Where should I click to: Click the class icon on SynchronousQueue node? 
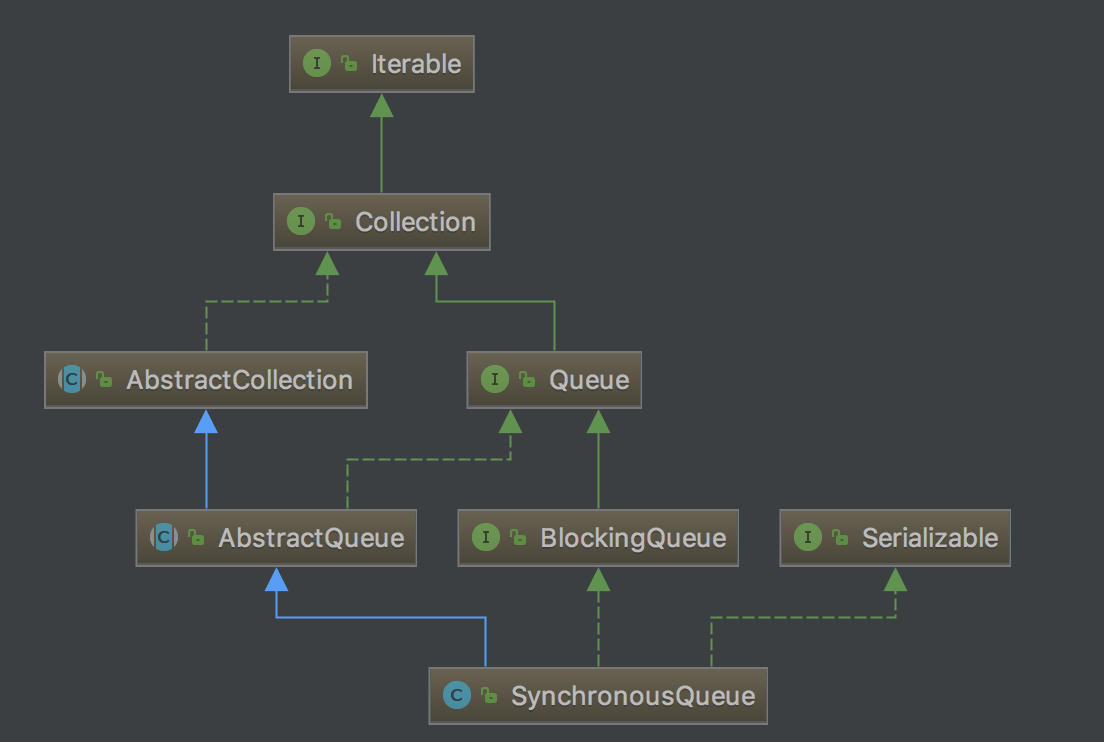coord(457,695)
